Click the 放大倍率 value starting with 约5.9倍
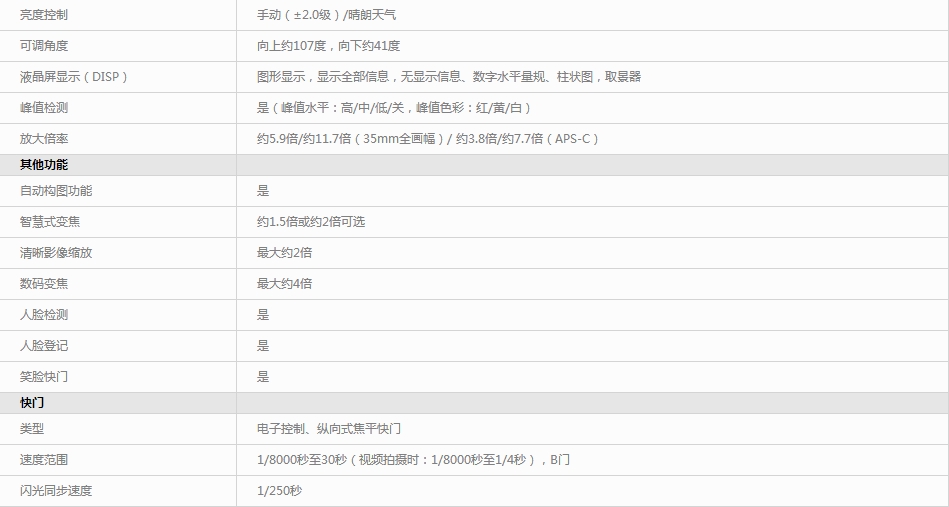This screenshot has width=949, height=507. 427,139
